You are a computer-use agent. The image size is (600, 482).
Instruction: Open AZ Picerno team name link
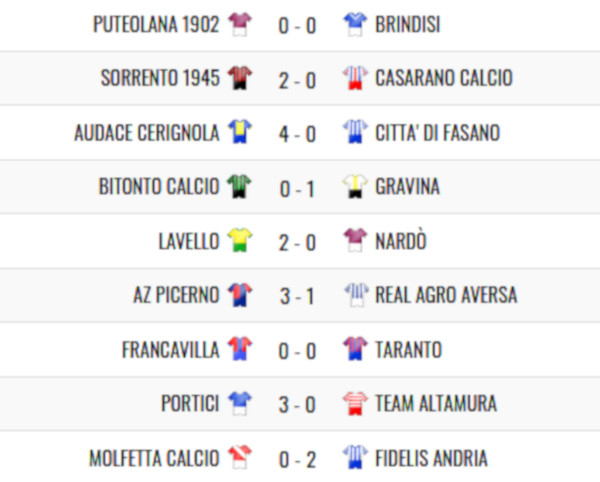pos(176,295)
